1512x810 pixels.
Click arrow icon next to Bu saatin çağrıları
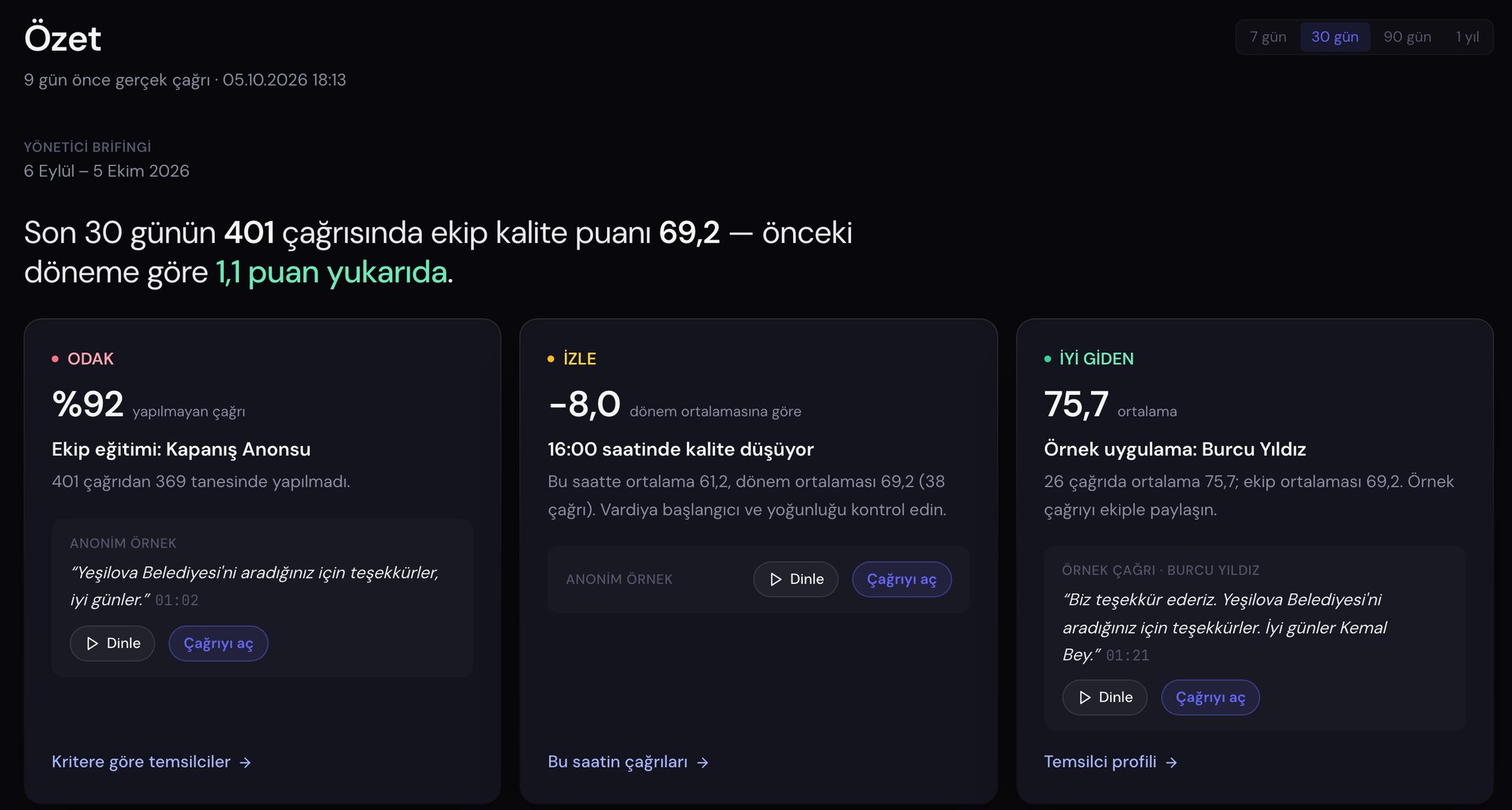[x=702, y=762]
